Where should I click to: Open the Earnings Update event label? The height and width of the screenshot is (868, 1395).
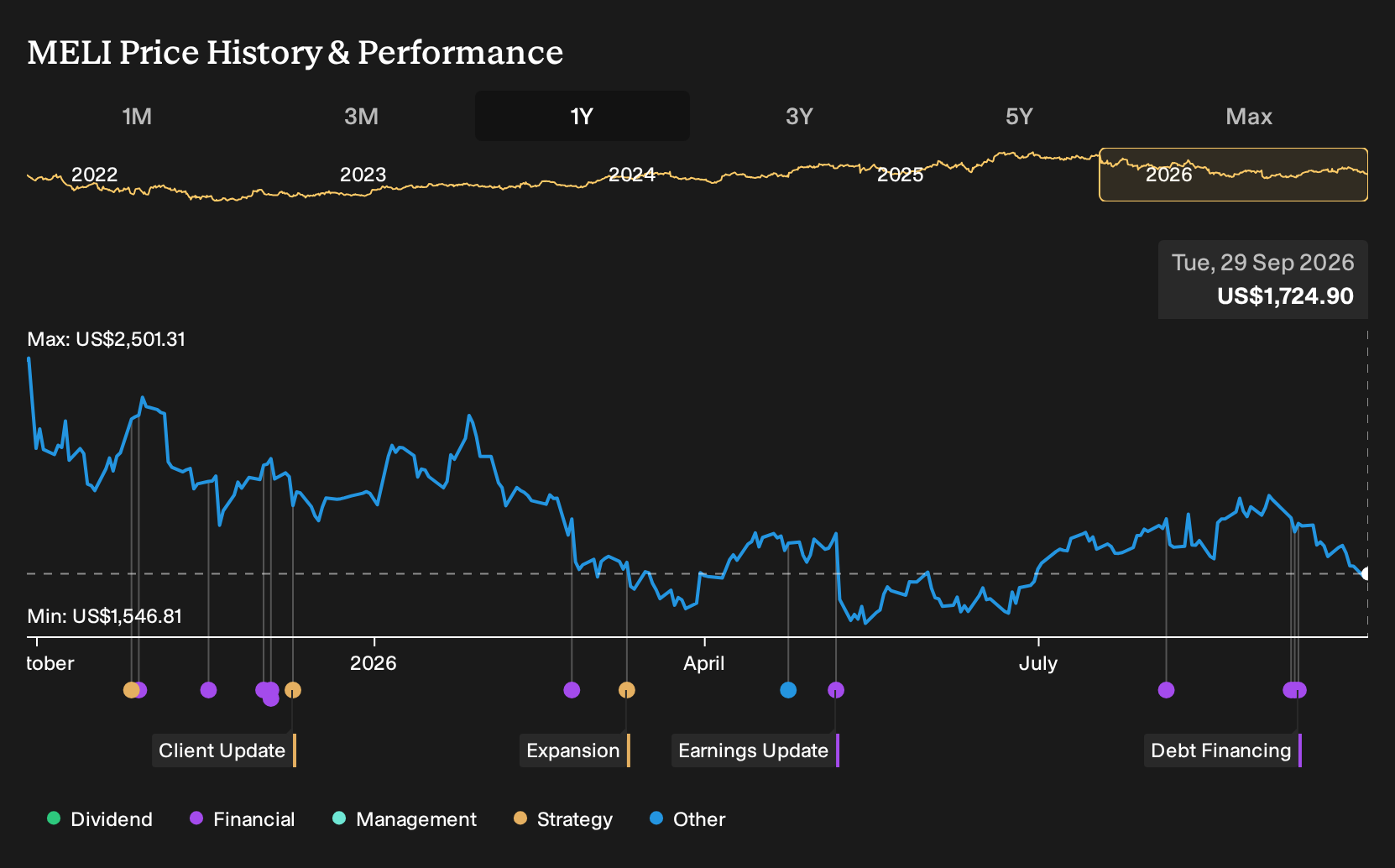point(755,750)
